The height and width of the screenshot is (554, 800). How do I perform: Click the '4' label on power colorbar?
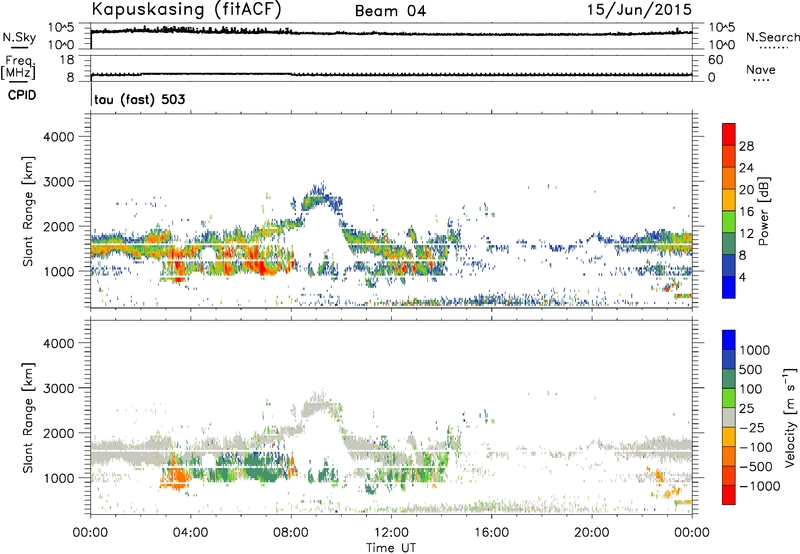(x=742, y=278)
